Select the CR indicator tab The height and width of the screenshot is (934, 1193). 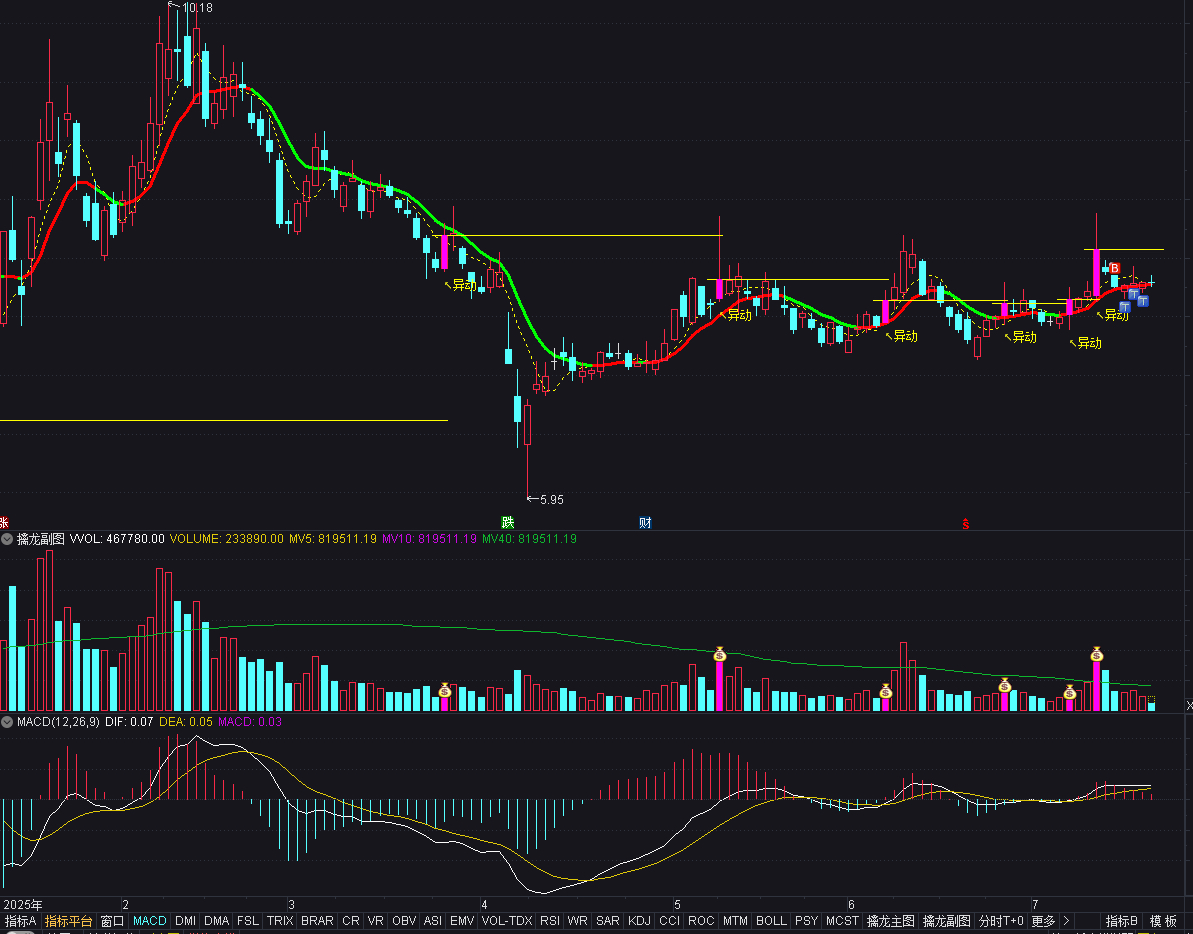click(351, 920)
